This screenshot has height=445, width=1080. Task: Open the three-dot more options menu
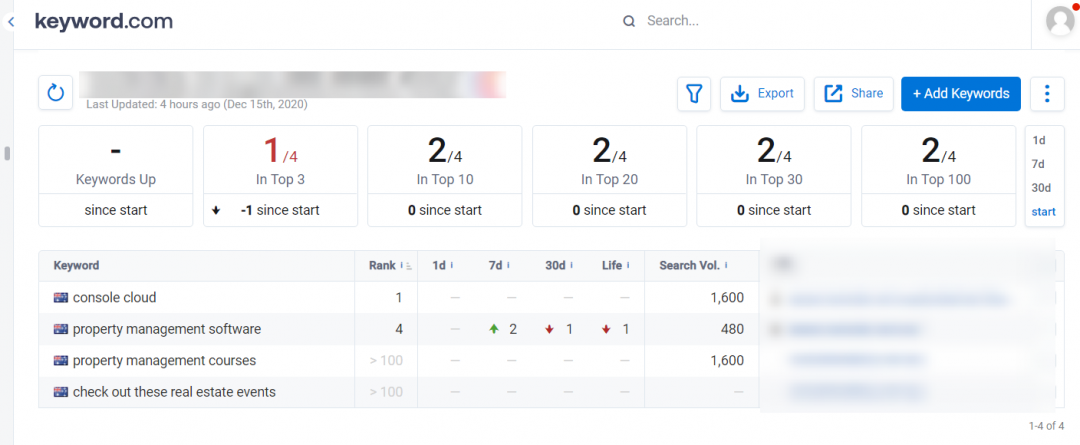(x=1046, y=93)
